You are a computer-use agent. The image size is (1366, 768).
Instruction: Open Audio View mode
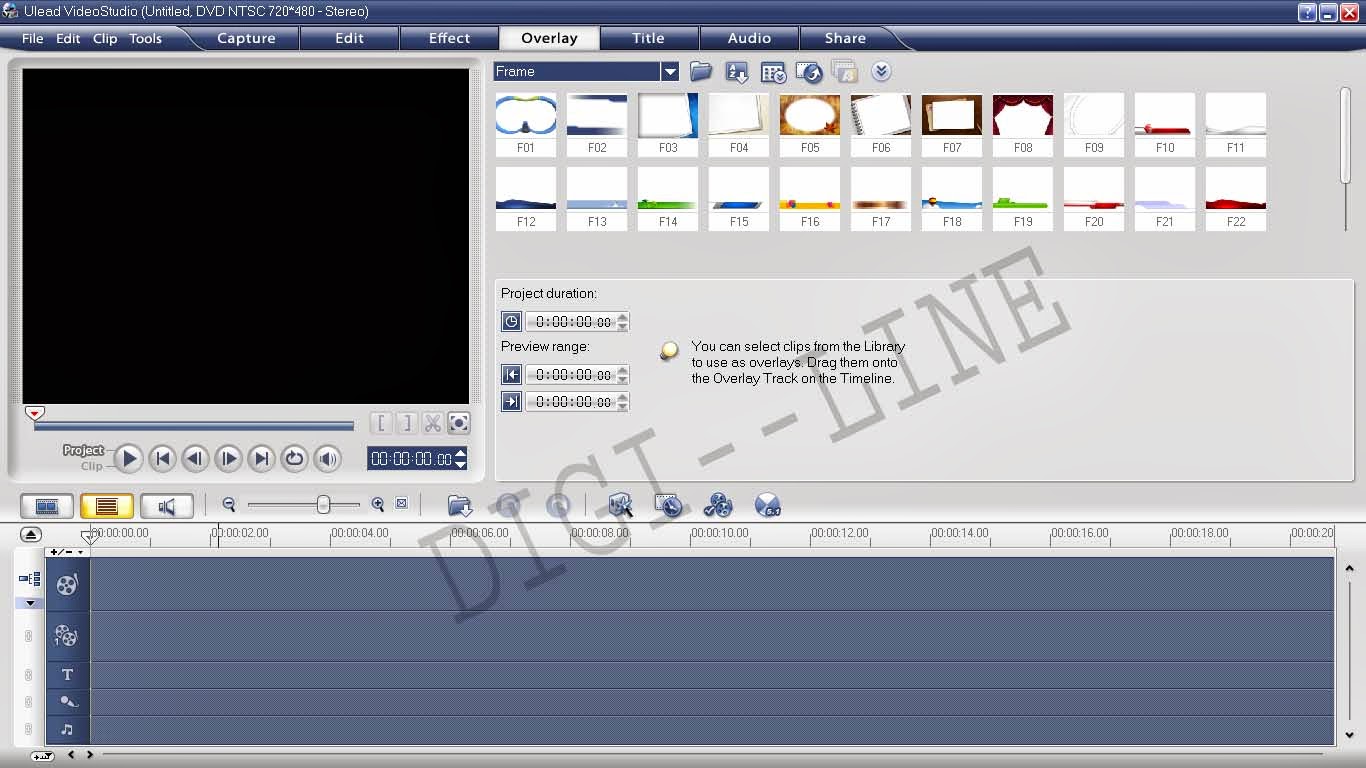tap(167, 506)
